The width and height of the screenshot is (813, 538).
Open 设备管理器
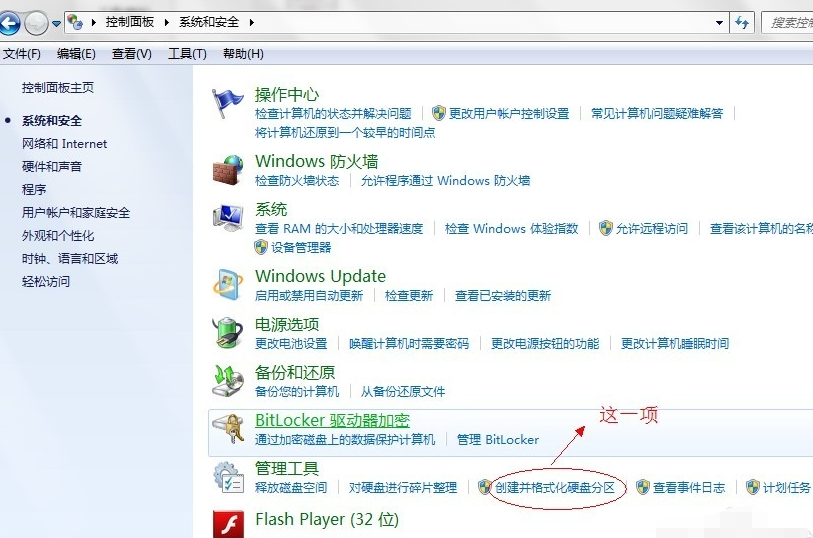[301, 248]
